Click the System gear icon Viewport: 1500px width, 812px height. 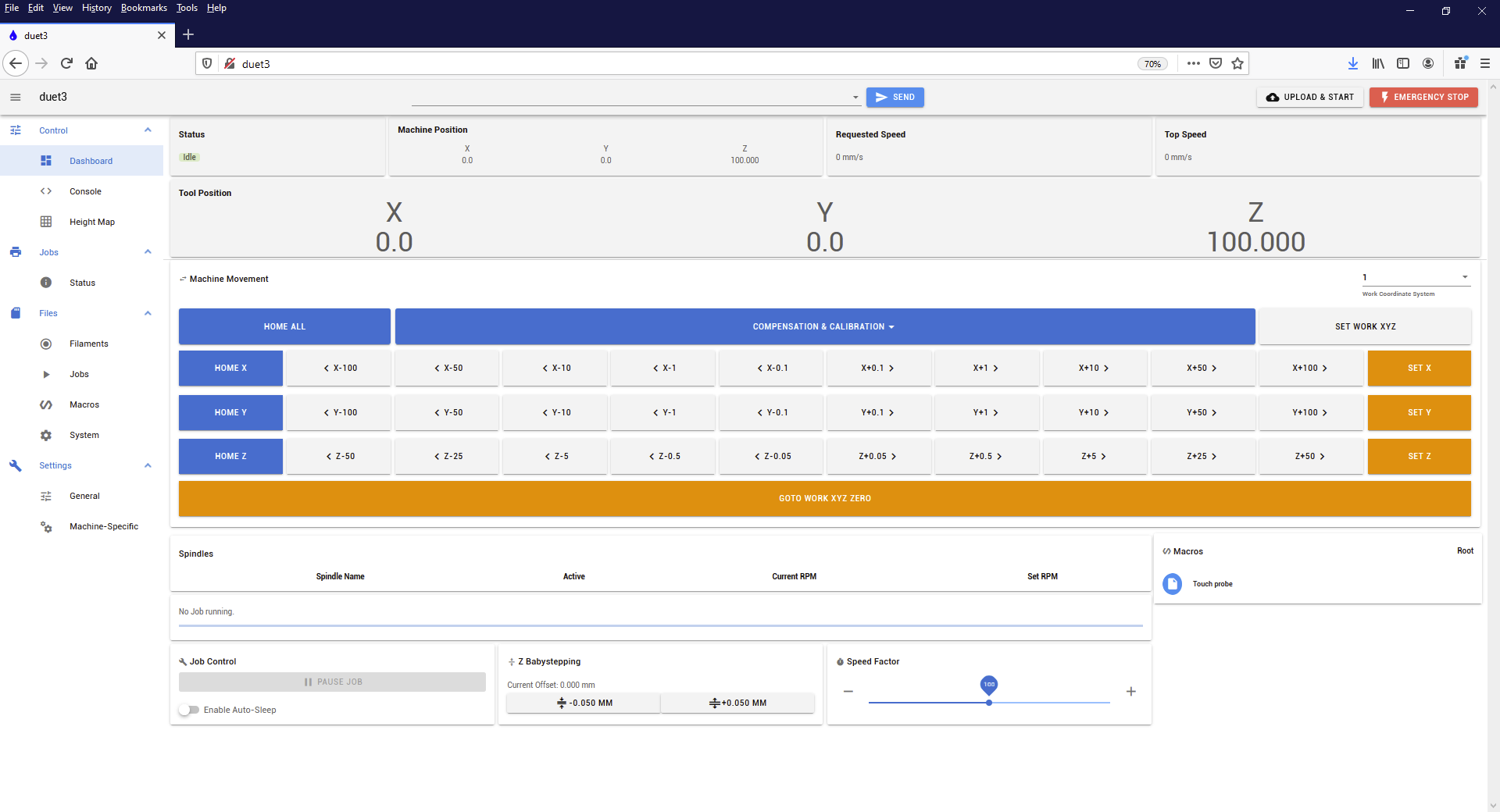[46, 435]
